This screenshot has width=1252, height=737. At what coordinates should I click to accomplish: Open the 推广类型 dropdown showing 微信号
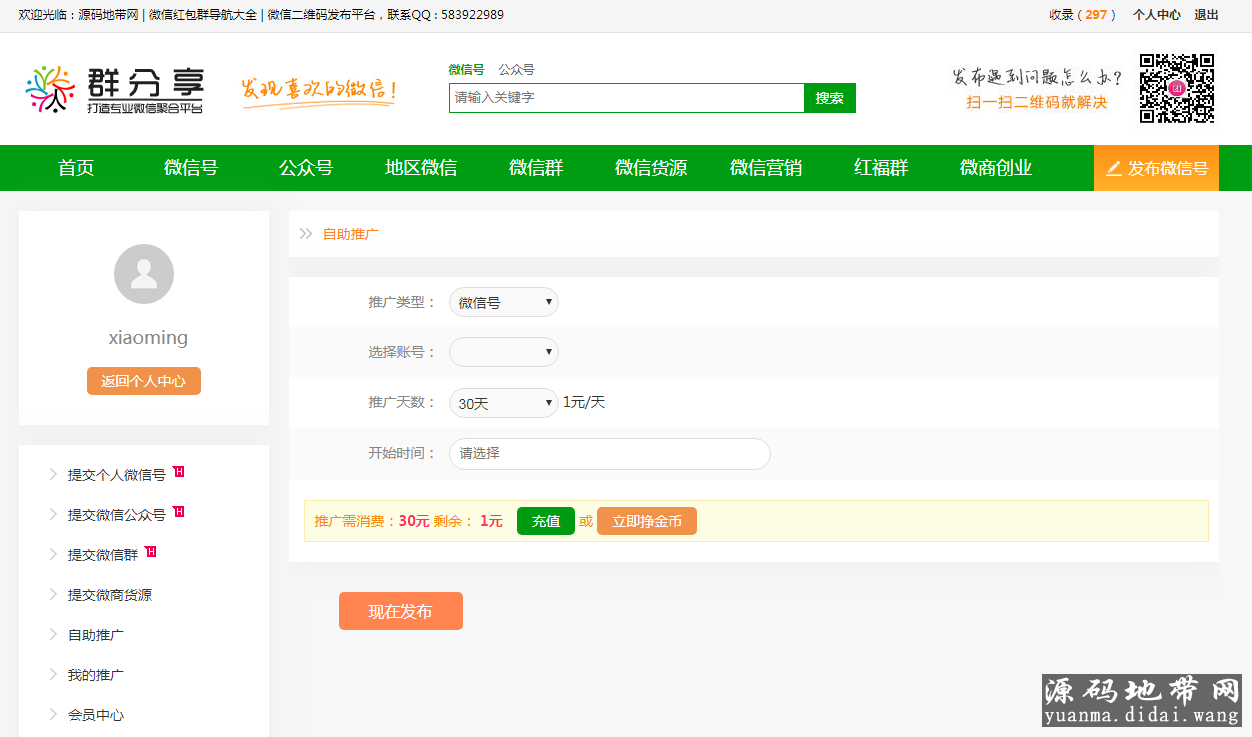point(503,302)
